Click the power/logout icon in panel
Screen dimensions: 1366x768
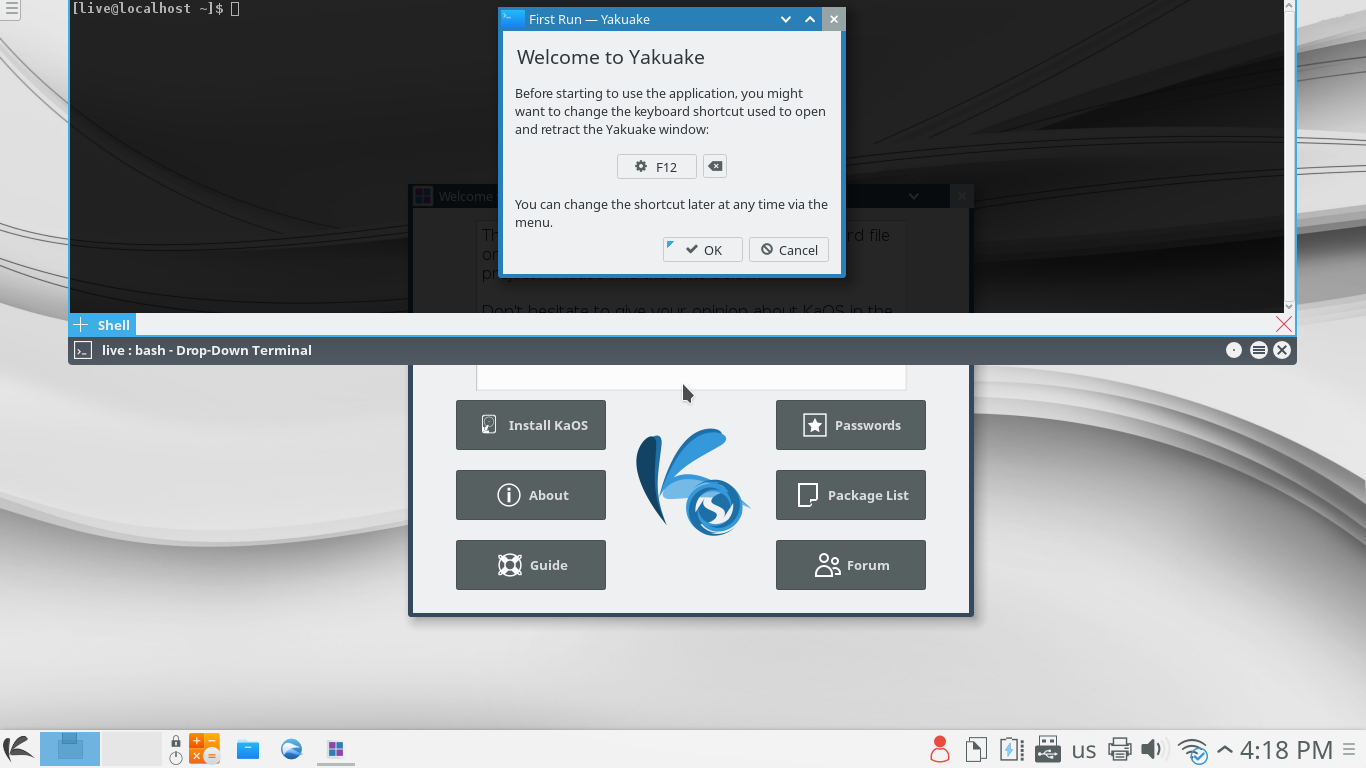coord(176,757)
